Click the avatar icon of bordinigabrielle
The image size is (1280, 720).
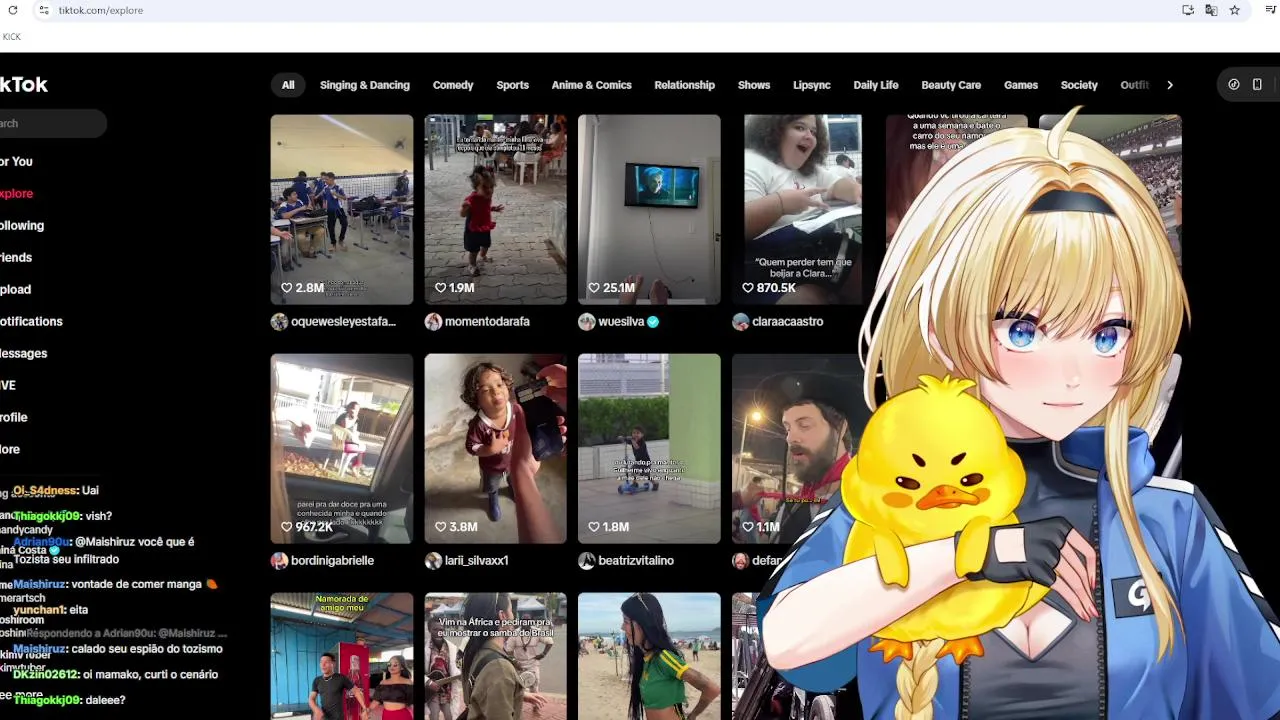click(x=279, y=560)
